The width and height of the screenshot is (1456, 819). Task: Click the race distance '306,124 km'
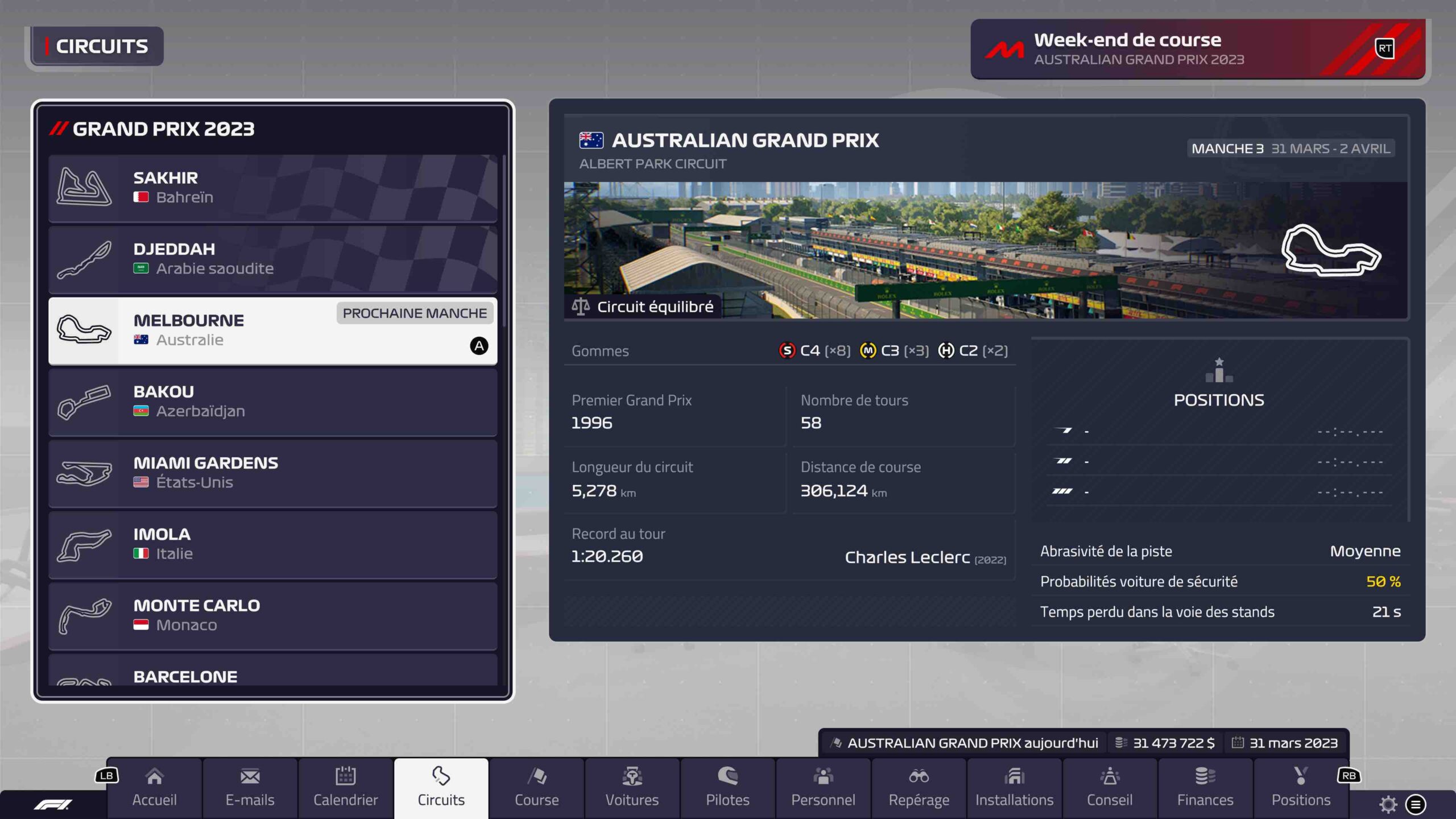click(843, 491)
